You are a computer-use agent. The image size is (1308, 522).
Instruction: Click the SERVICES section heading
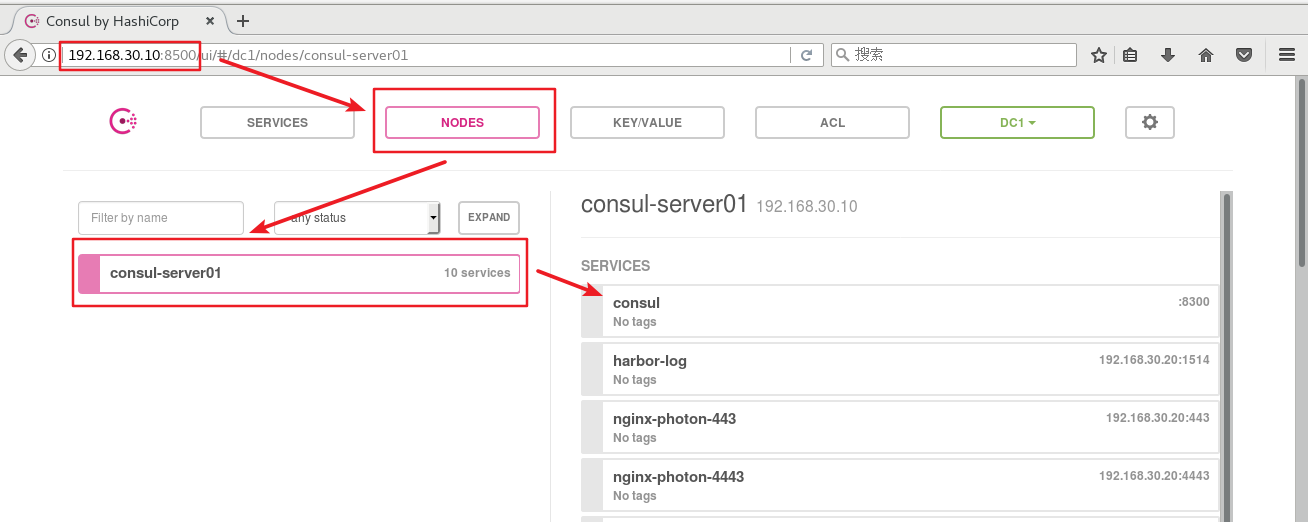(615, 266)
